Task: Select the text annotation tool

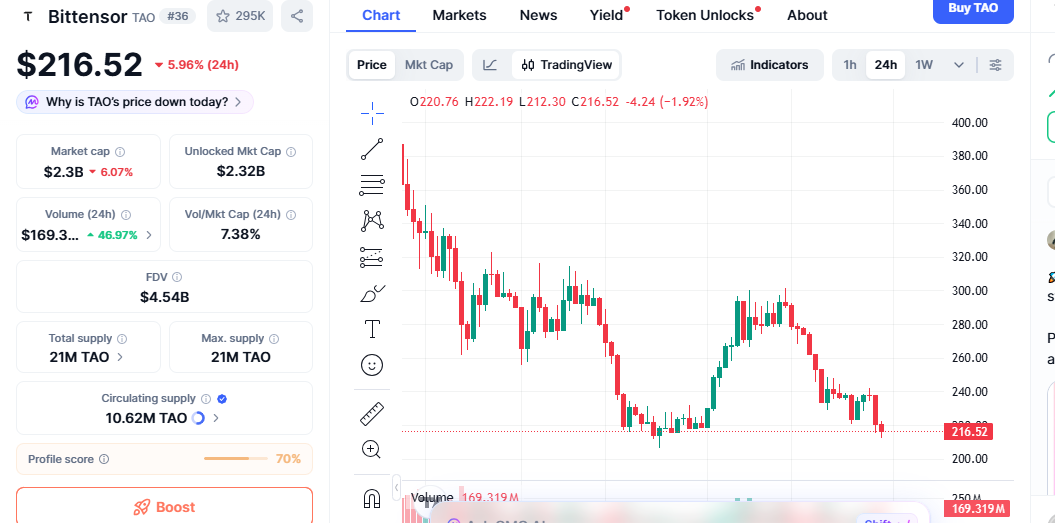Action: 372,329
